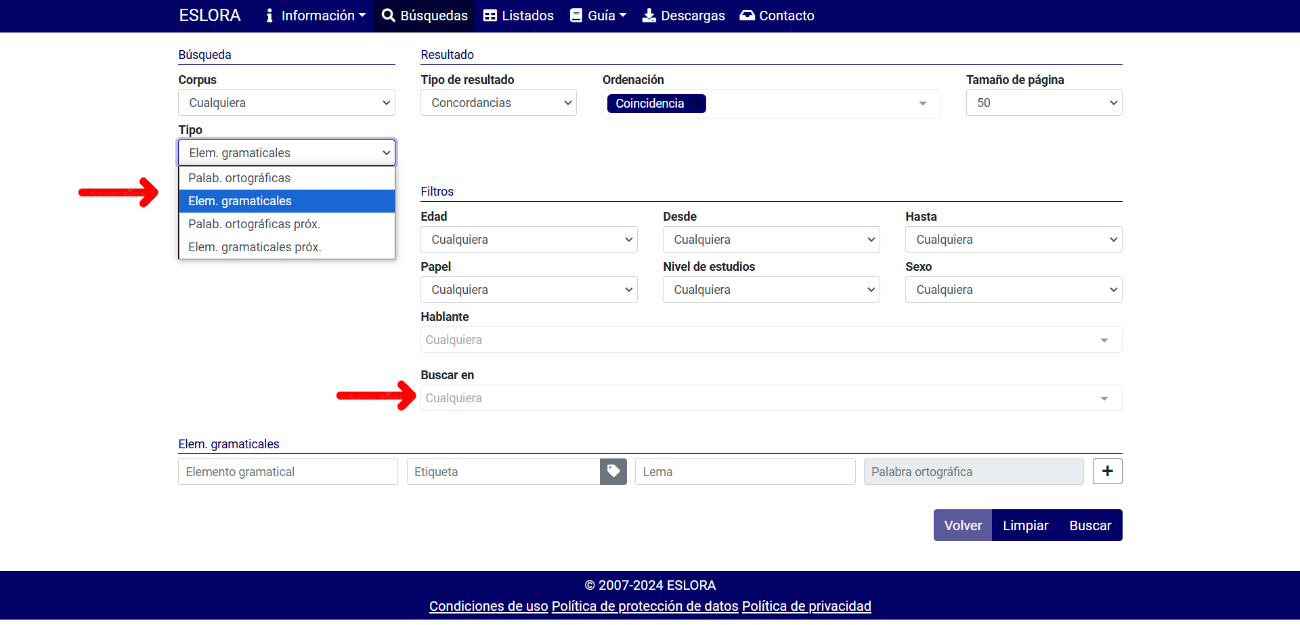The width and height of the screenshot is (1300, 625).
Task: Open the Tamaño de página dropdown
Action: 1043,103
